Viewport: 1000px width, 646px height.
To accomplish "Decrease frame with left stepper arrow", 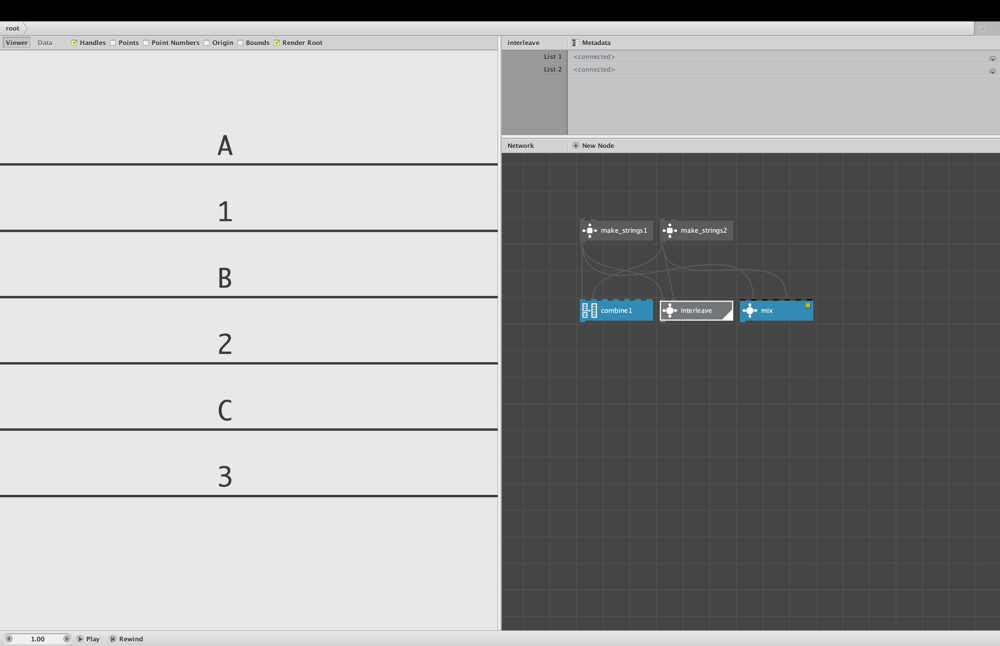I will tap(9, 638).
